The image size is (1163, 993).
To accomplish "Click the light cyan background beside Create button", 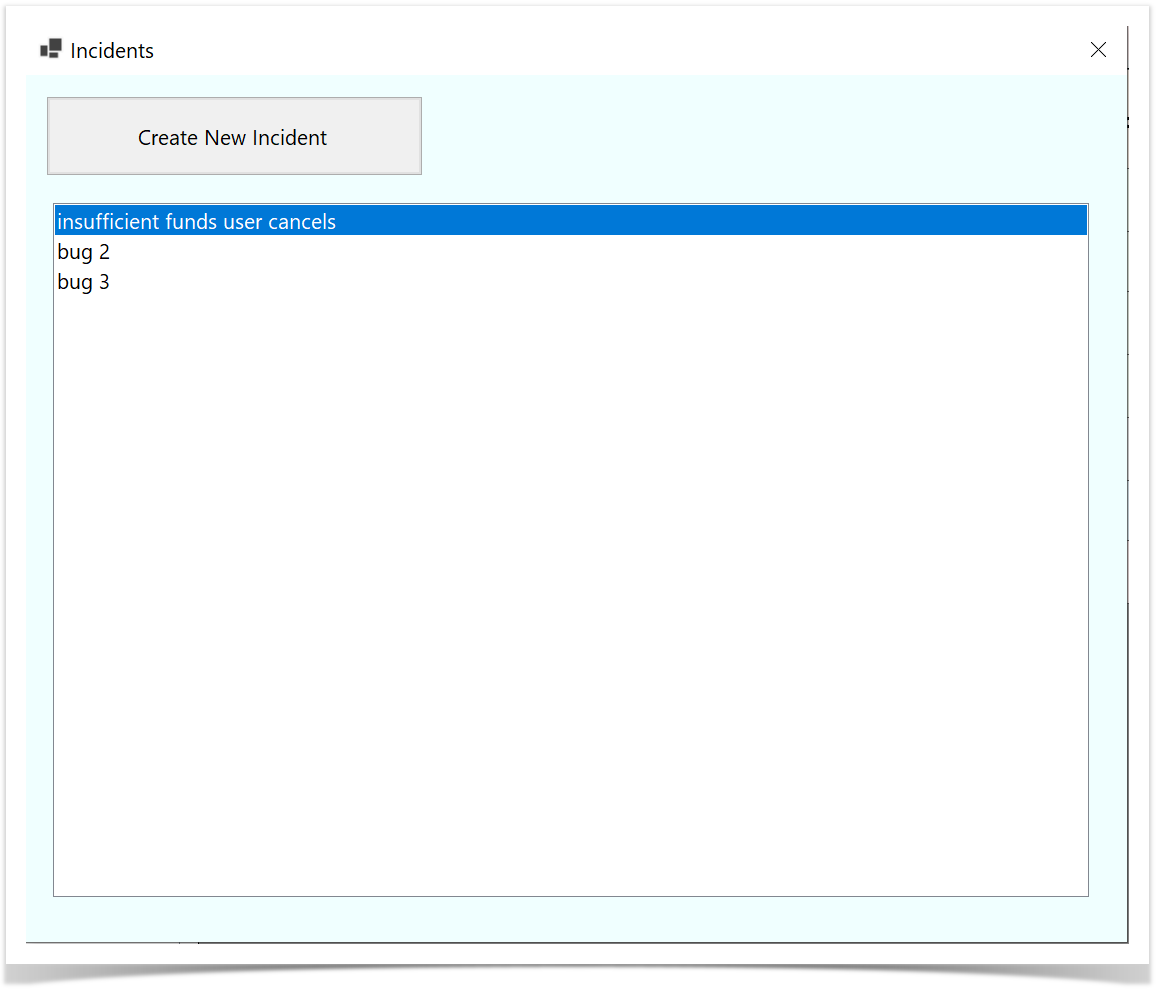I will point(750,136).
